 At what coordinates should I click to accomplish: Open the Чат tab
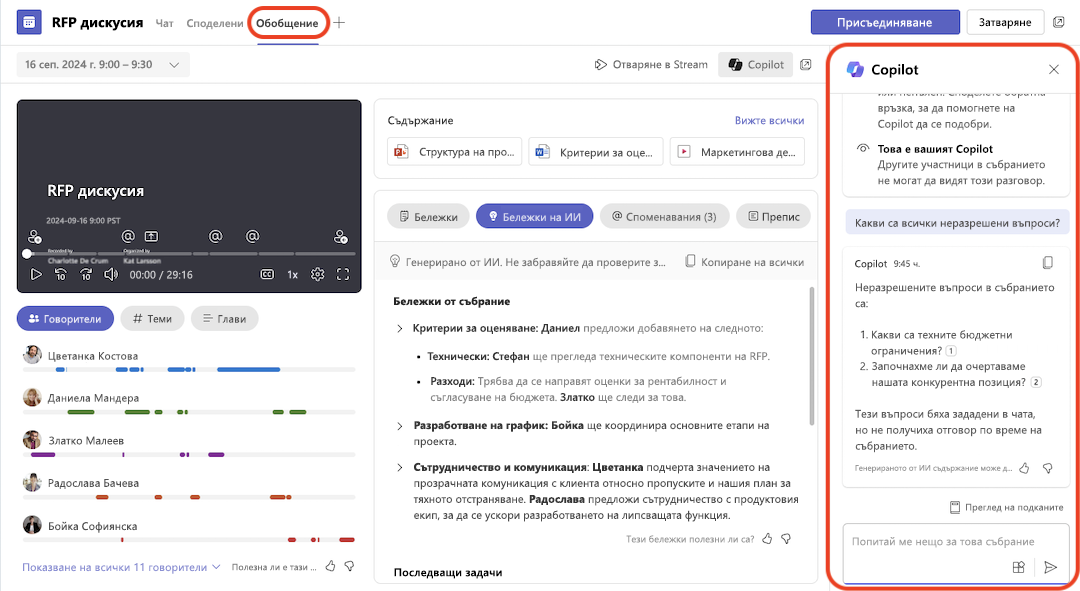(x=165, y=23)
